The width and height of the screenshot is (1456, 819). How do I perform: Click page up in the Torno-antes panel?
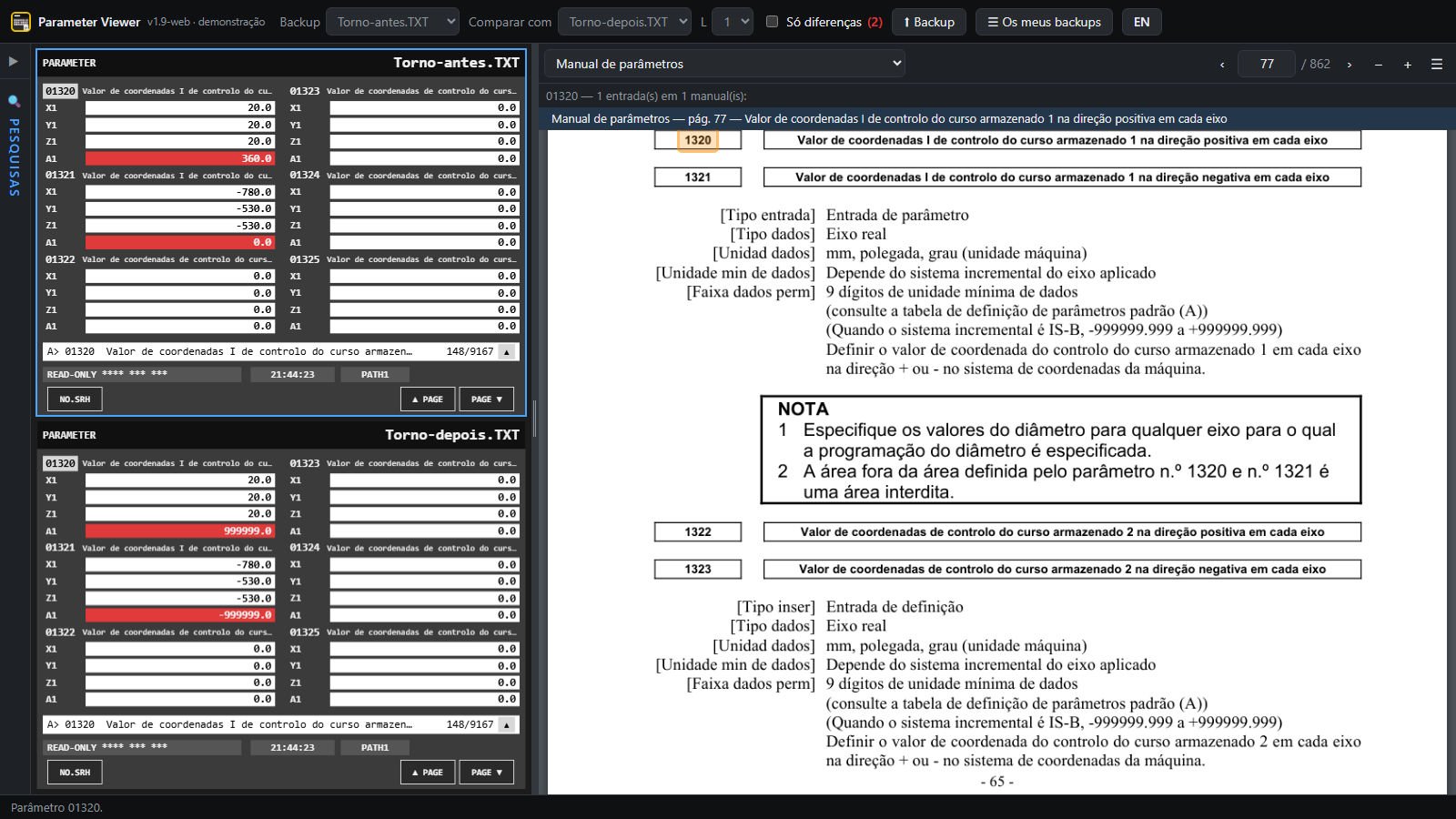click(x=428, y=399)
